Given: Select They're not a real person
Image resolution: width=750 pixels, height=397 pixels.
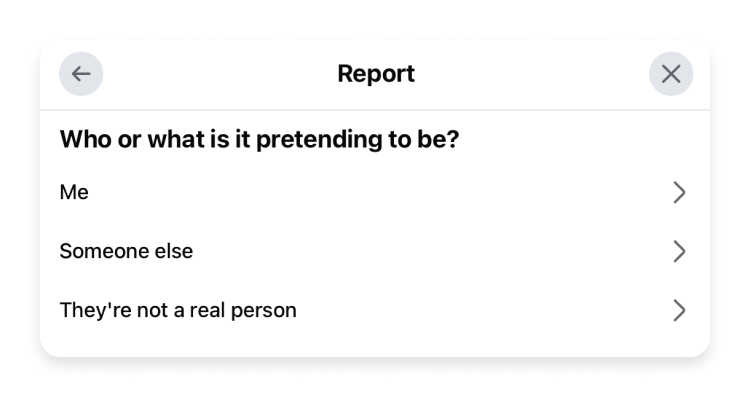Looking at the screenshot, I should (375, 310).
